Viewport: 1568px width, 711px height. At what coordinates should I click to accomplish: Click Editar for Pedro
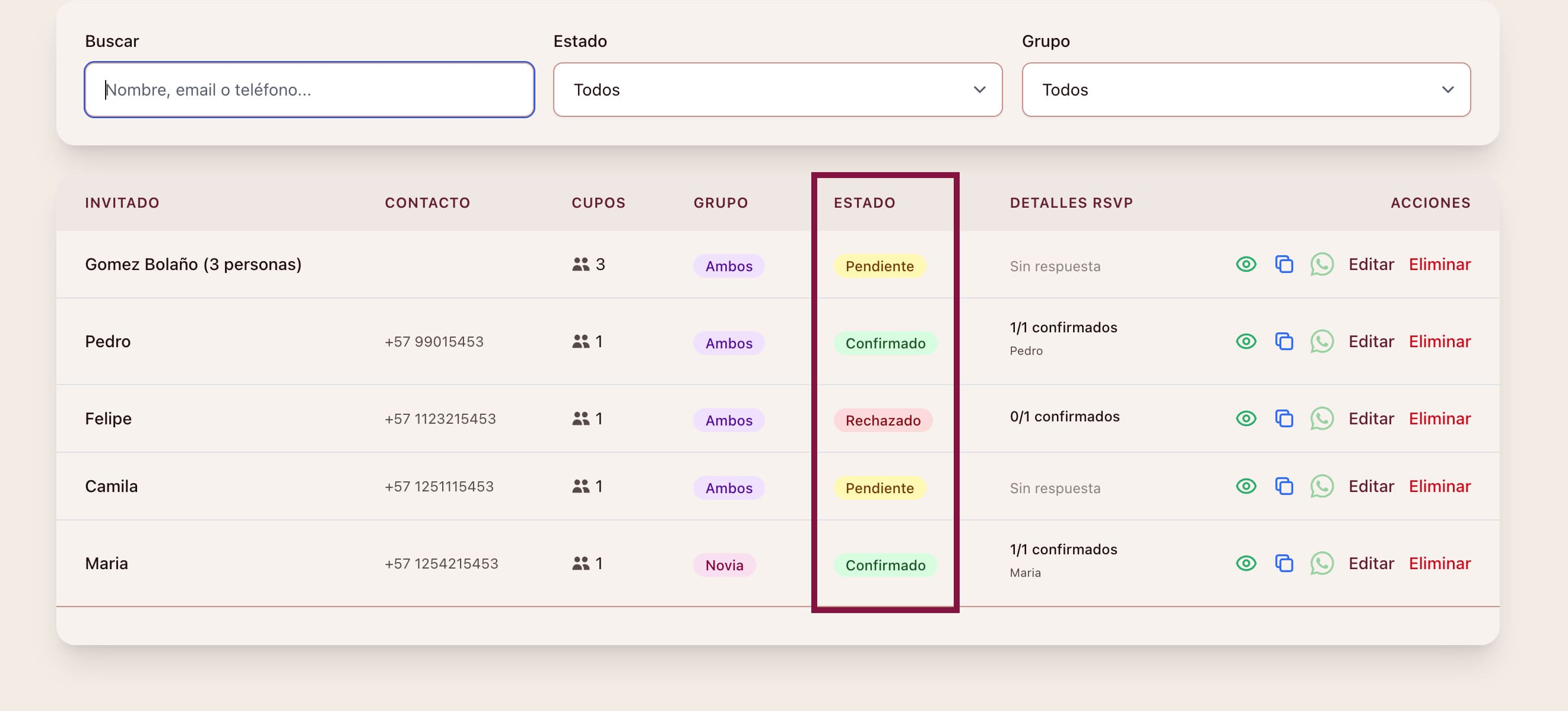[x=1371, y=341]
